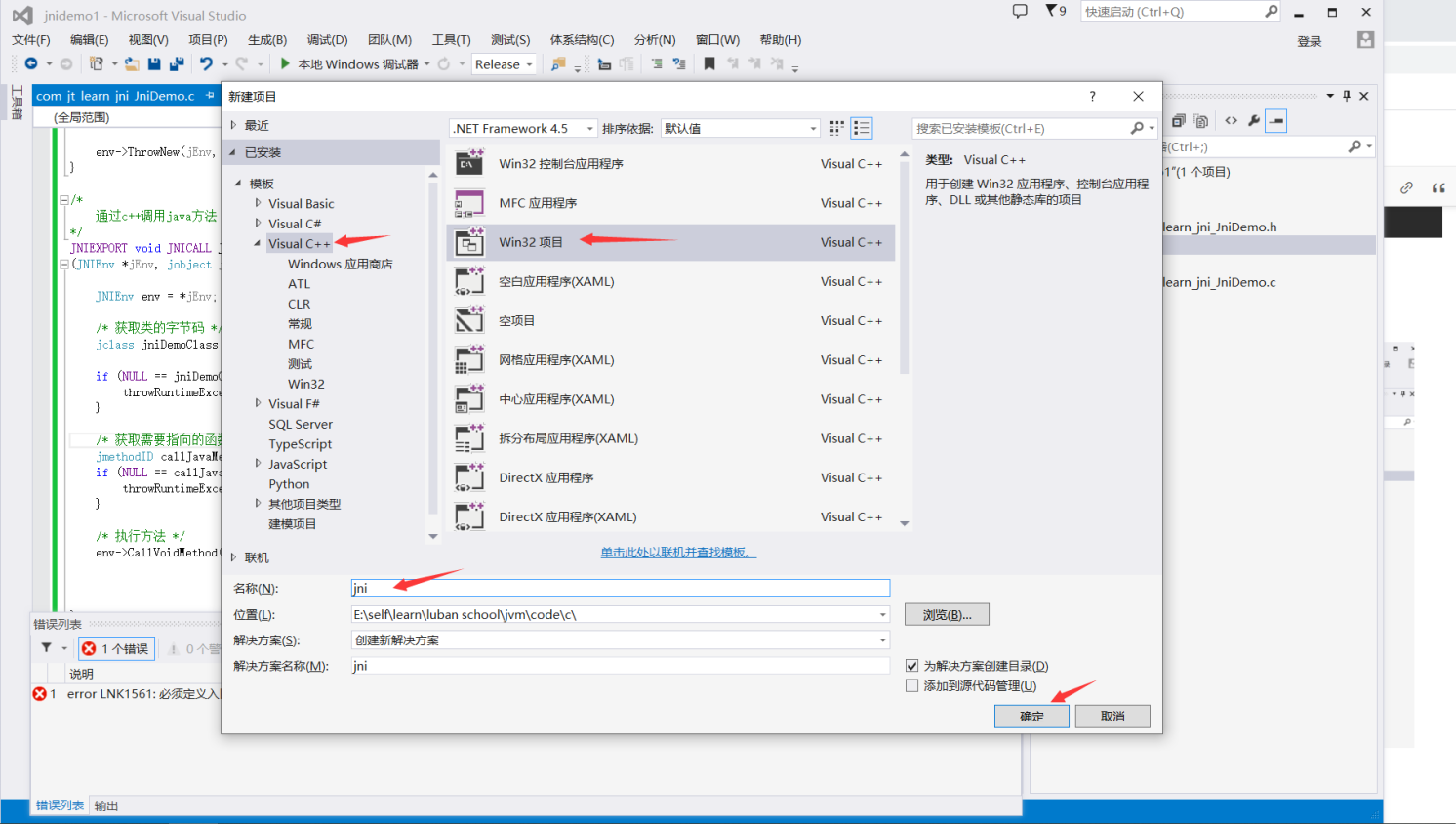1456x824 pixels.
Task: Click the Show All Files icon in Solution Explorer
Action: (1201, 121)
